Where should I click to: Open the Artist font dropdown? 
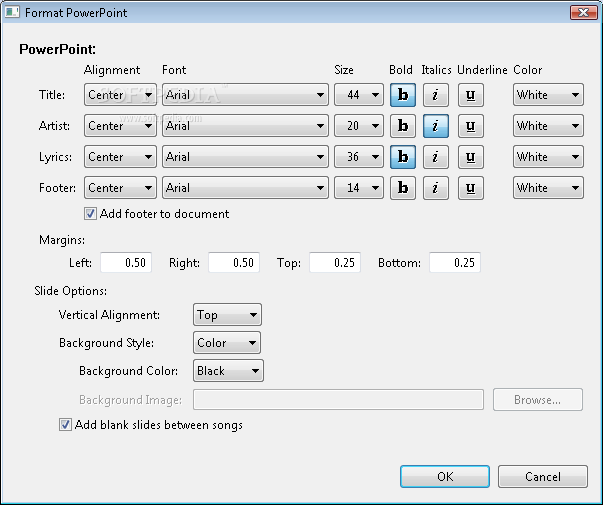pos(245,126)
